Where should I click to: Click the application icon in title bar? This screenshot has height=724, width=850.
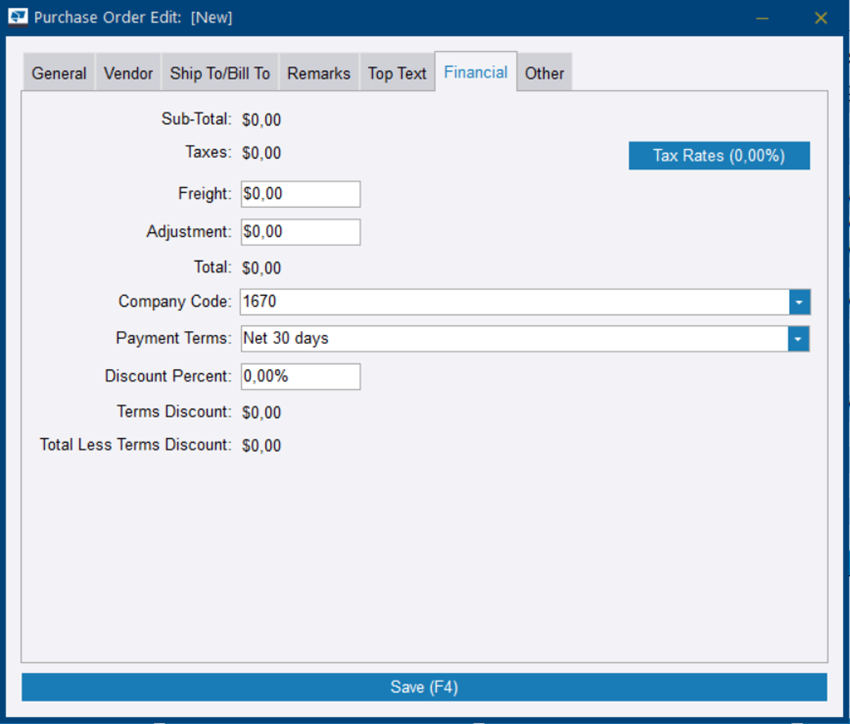[17, 17]
